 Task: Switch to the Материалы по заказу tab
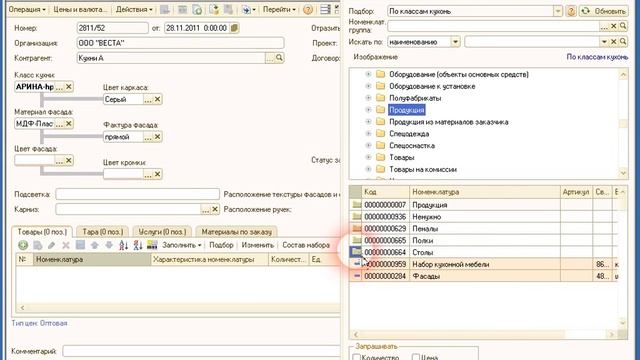[236, 231]
